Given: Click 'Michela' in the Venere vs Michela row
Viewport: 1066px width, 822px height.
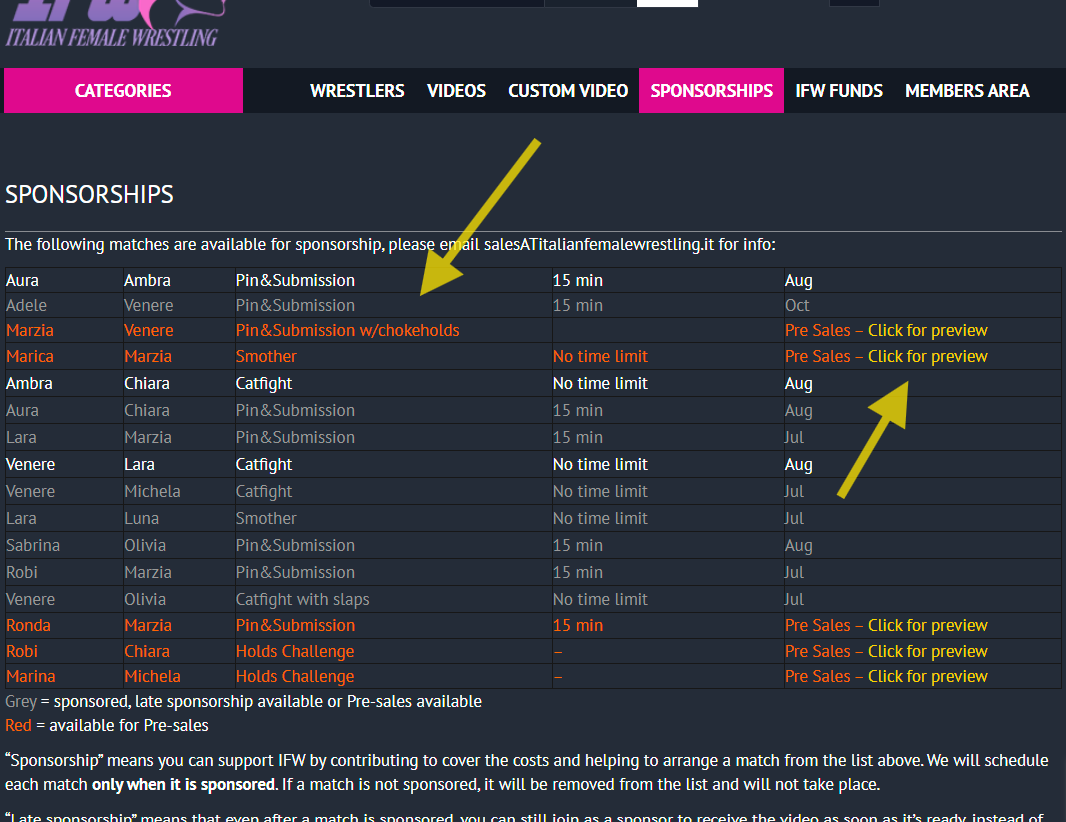Looking at the screenshot, I should pos(152,492).
